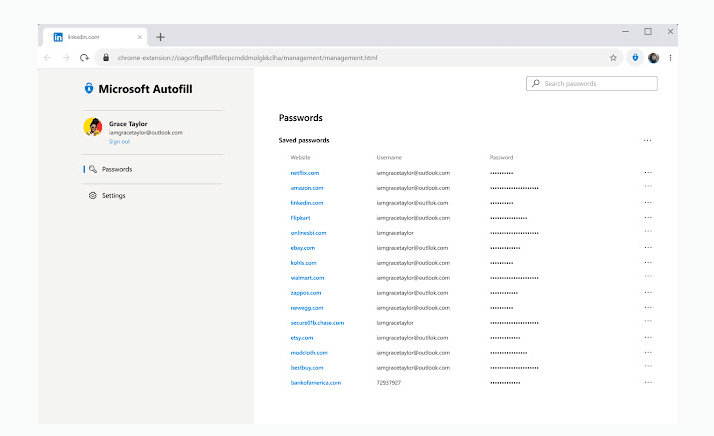This screenshot has height=436, width=714.
Task: Select the linkedin.com browser tab
Action: (x=95, y=37)
